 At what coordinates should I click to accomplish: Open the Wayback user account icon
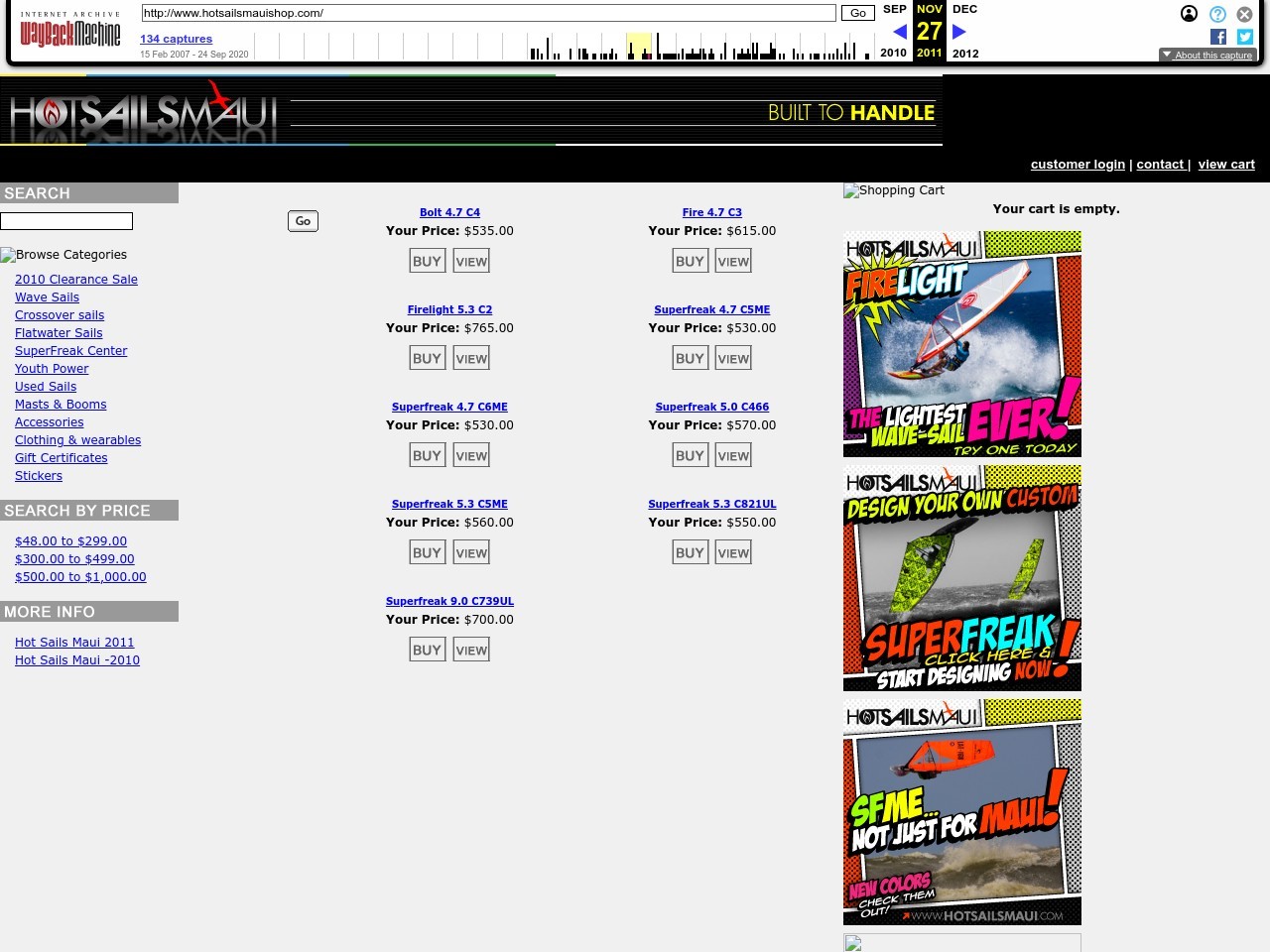1189,14
